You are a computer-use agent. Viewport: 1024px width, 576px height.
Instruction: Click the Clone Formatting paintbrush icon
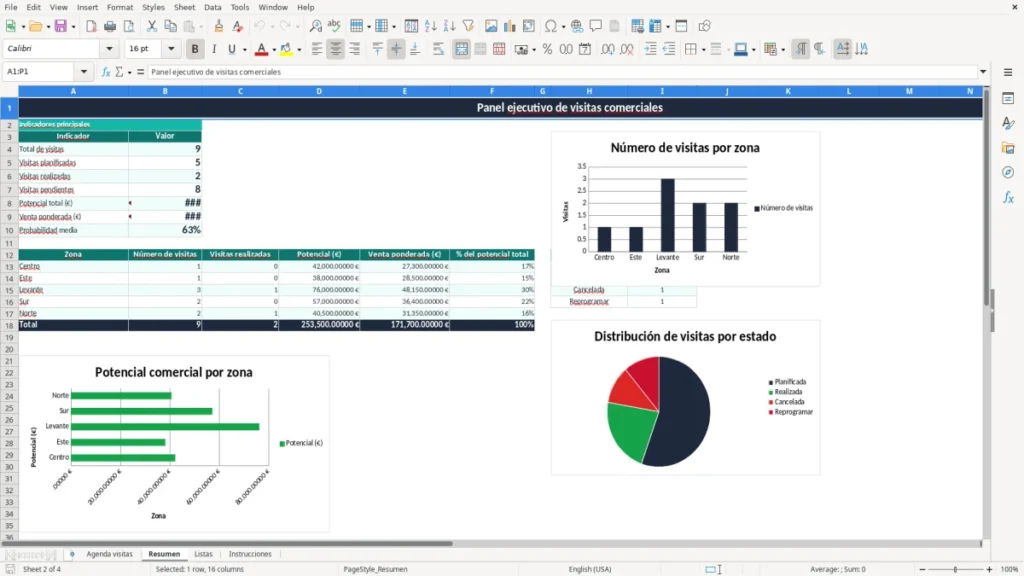click(x=219, y=26)
